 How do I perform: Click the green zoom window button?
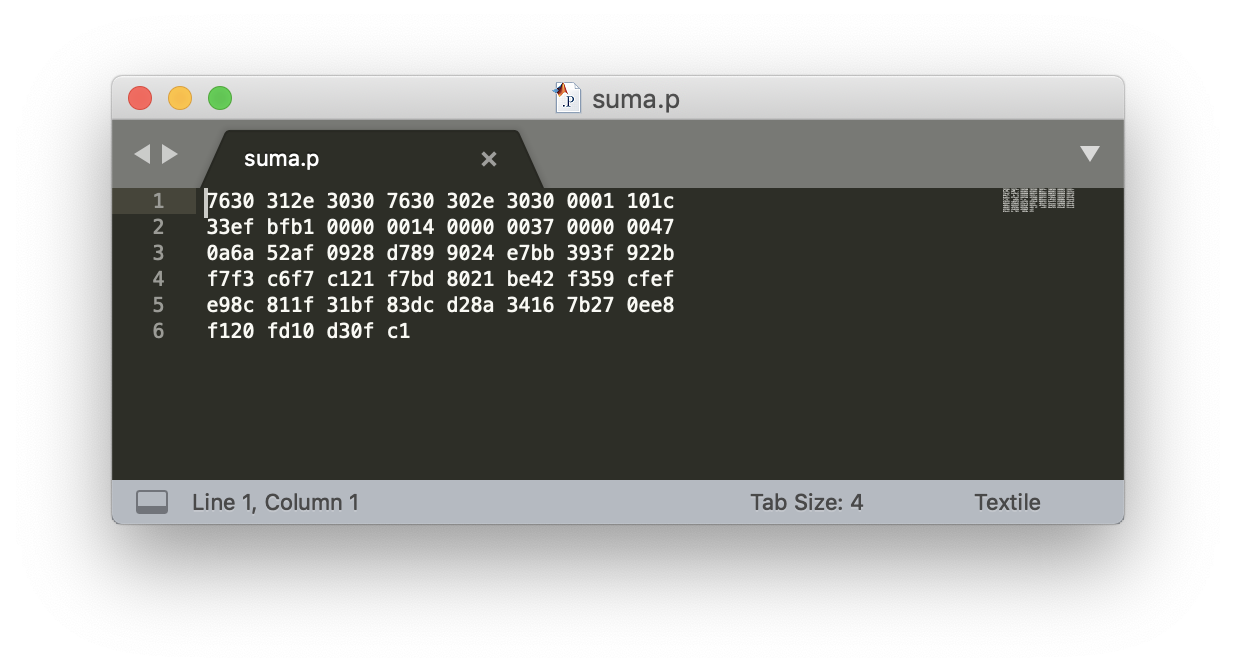point(220,98)
